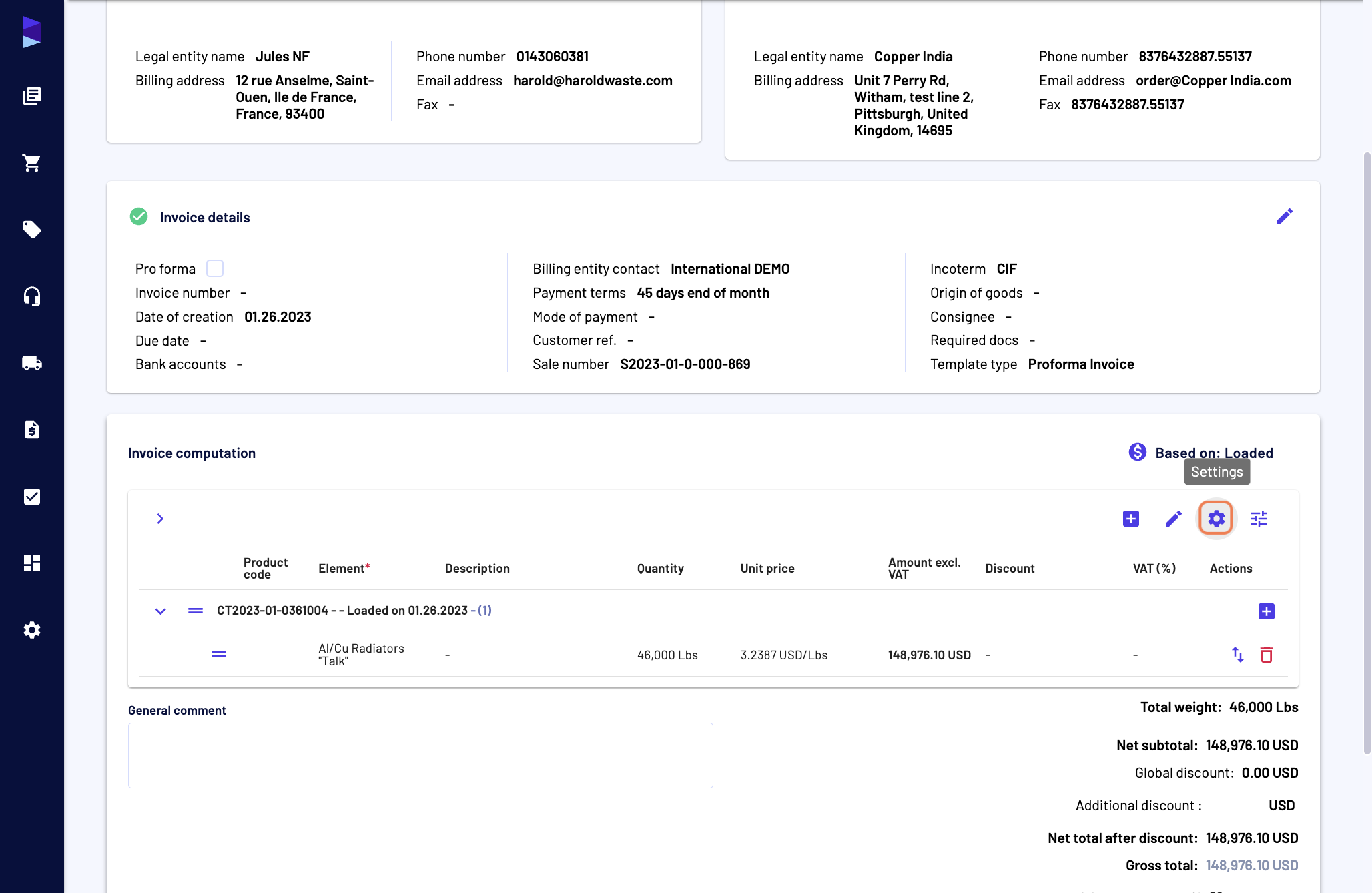
Task: Add a line to container CT2023-01-0361004
Action: click(1266, 611)
